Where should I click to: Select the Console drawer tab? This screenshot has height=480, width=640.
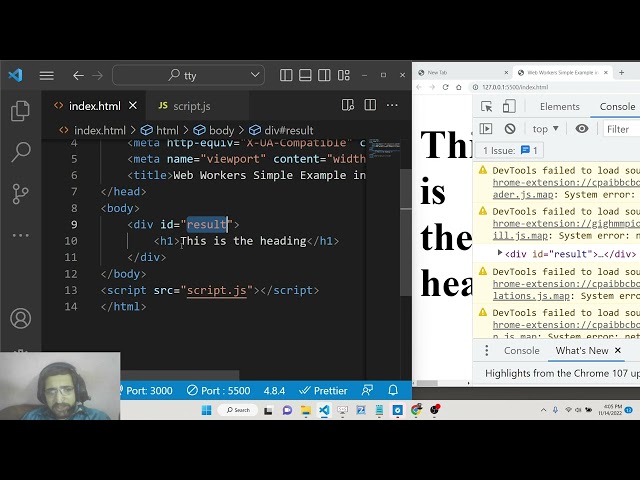point(521,351)
